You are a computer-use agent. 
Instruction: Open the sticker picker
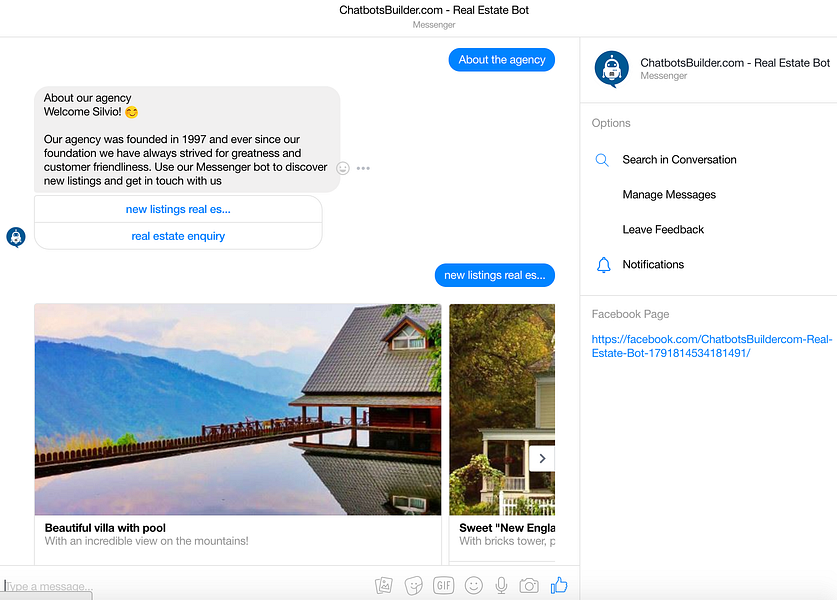413,585
